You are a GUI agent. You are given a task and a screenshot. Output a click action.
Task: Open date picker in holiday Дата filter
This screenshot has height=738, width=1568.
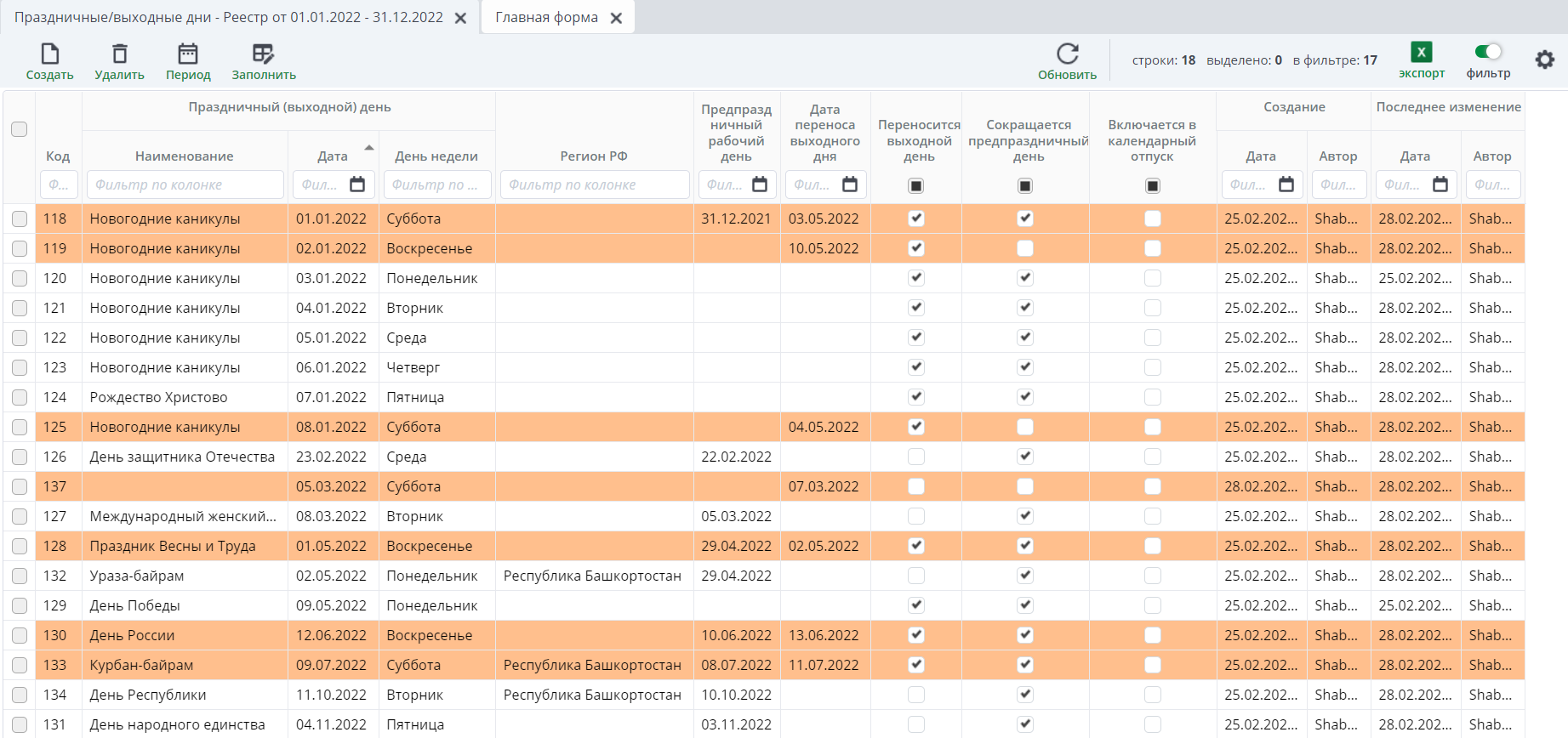357,184
